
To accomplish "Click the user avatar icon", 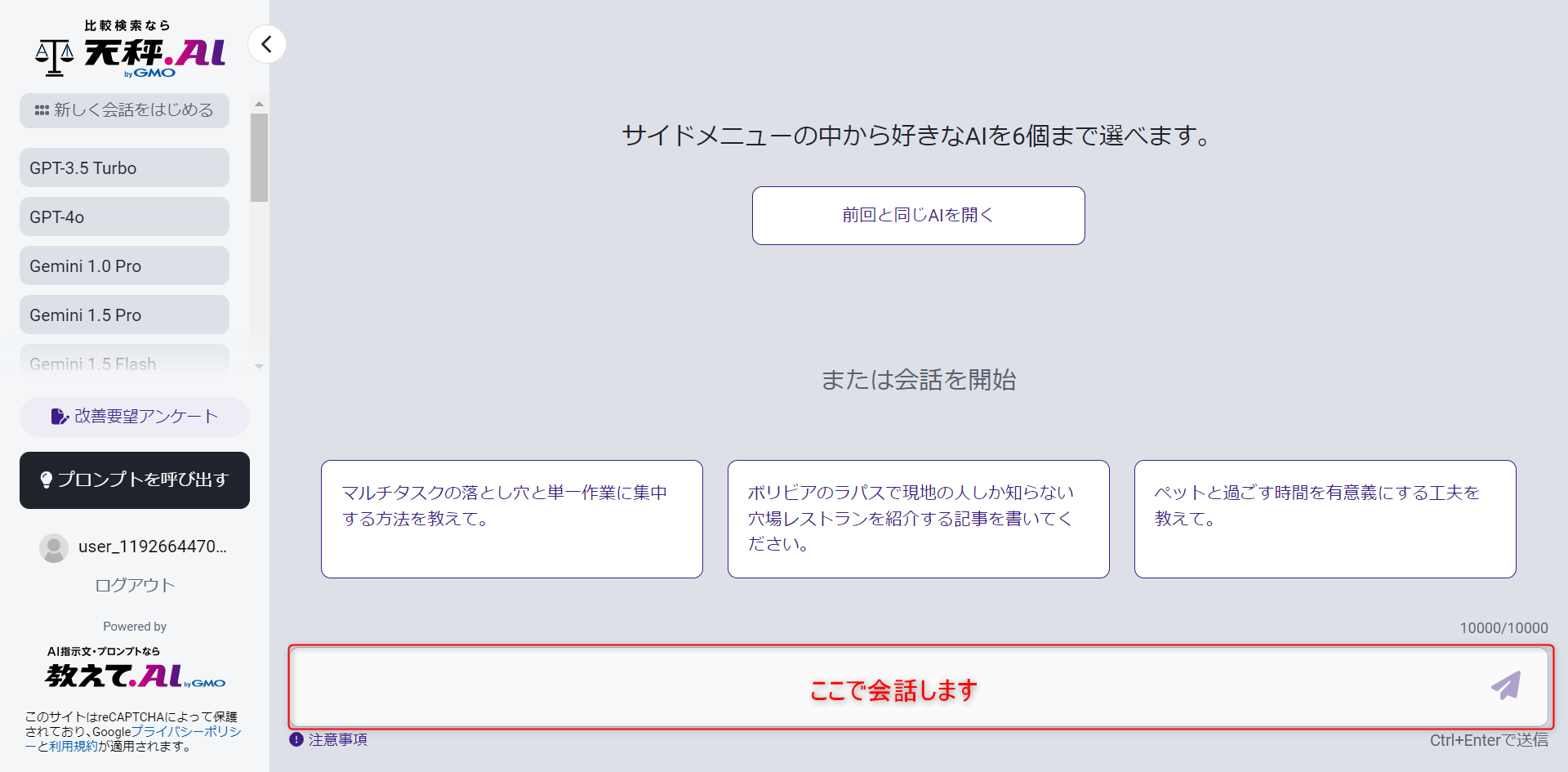I will pyautogui.click(x=54, y=547).
